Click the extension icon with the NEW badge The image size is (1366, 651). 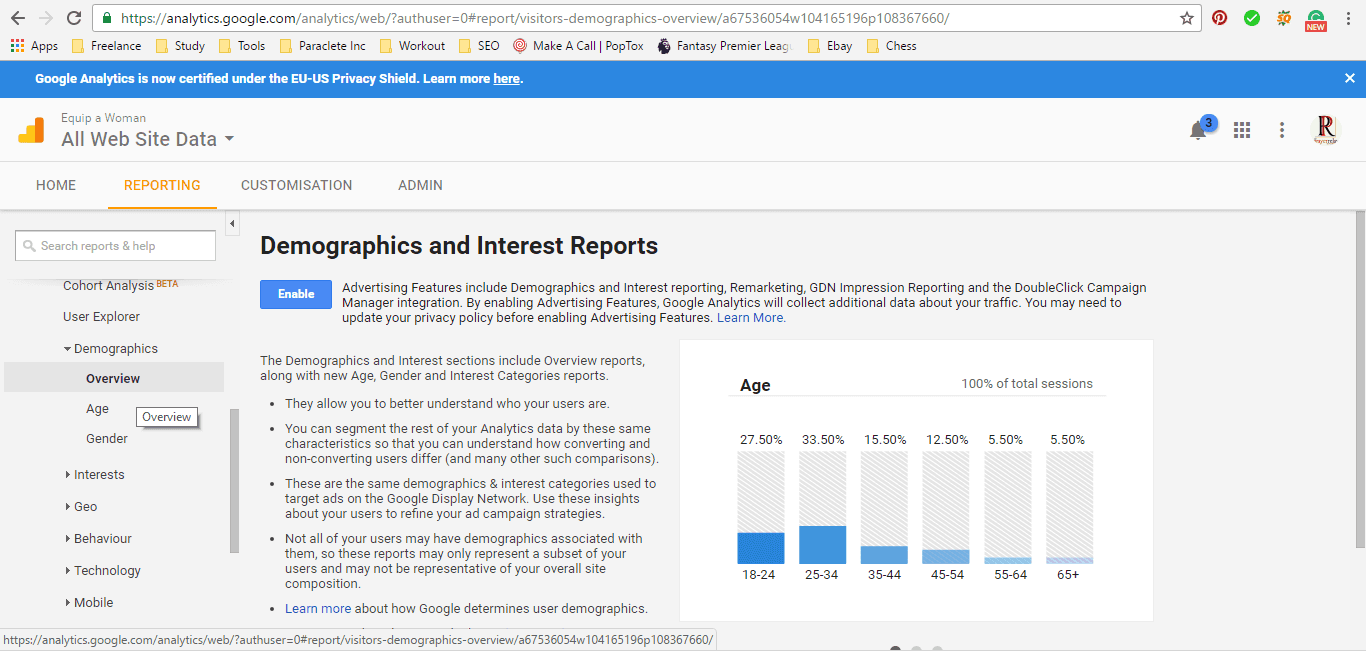click(1315, 17)
